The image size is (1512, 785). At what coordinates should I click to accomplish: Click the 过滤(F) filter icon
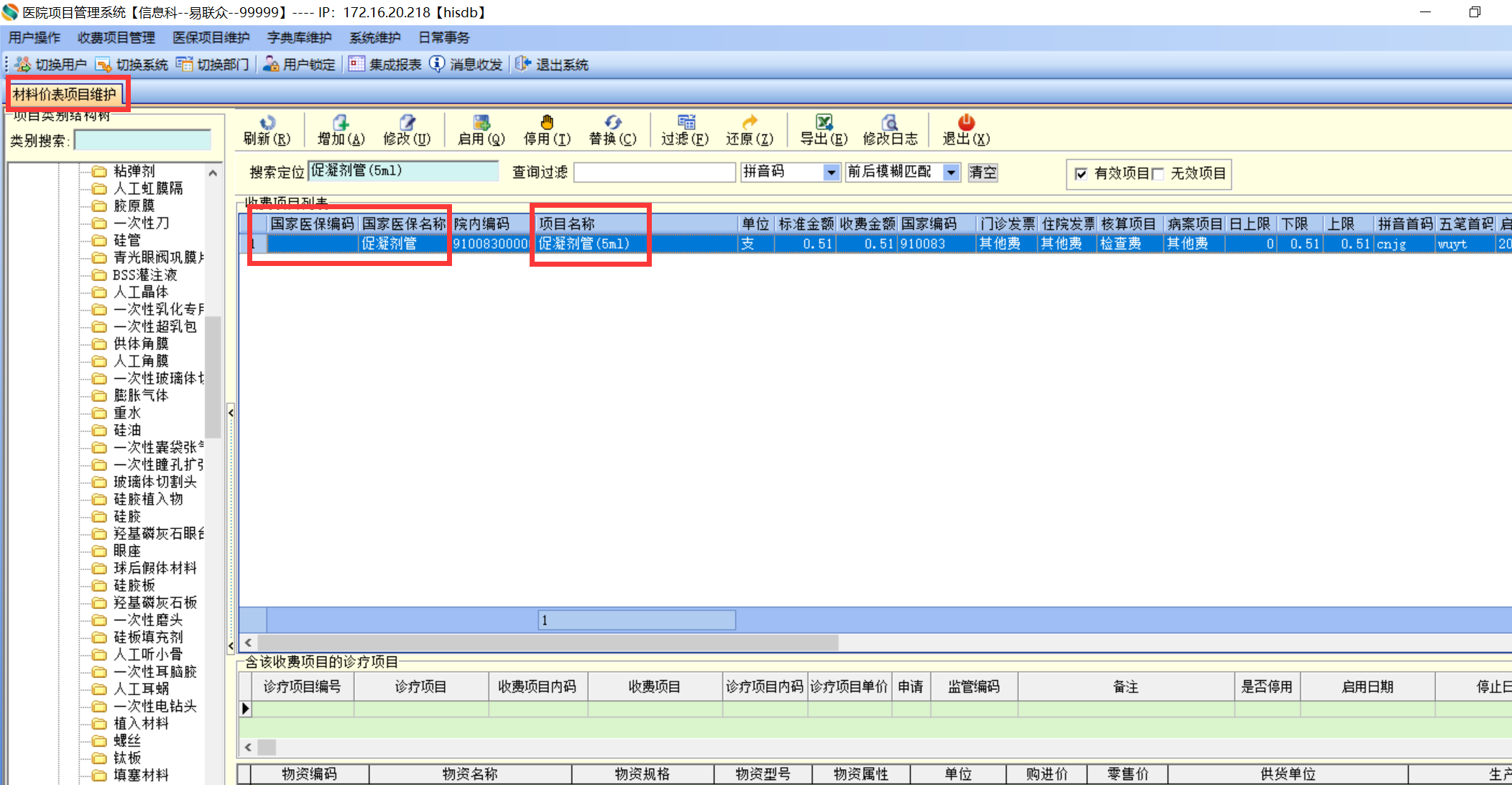point(686,122)
